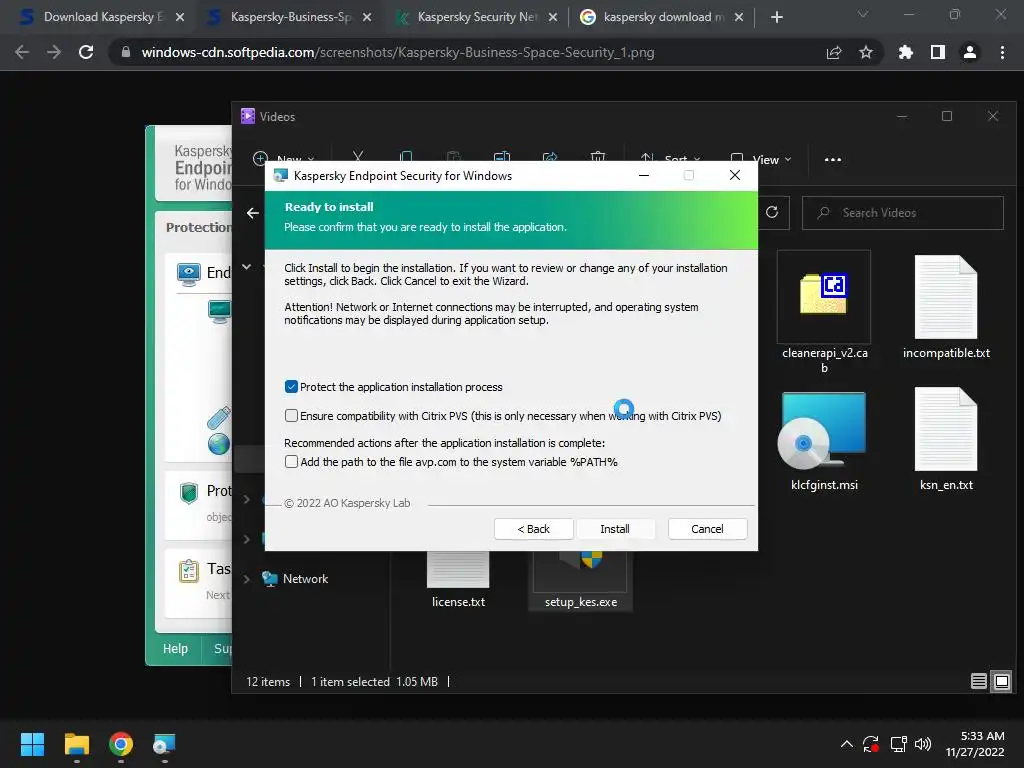Viewport: 1024px width, 768px height.
Task: Switch to details view layout icon
Action: [x=978, y=681]
